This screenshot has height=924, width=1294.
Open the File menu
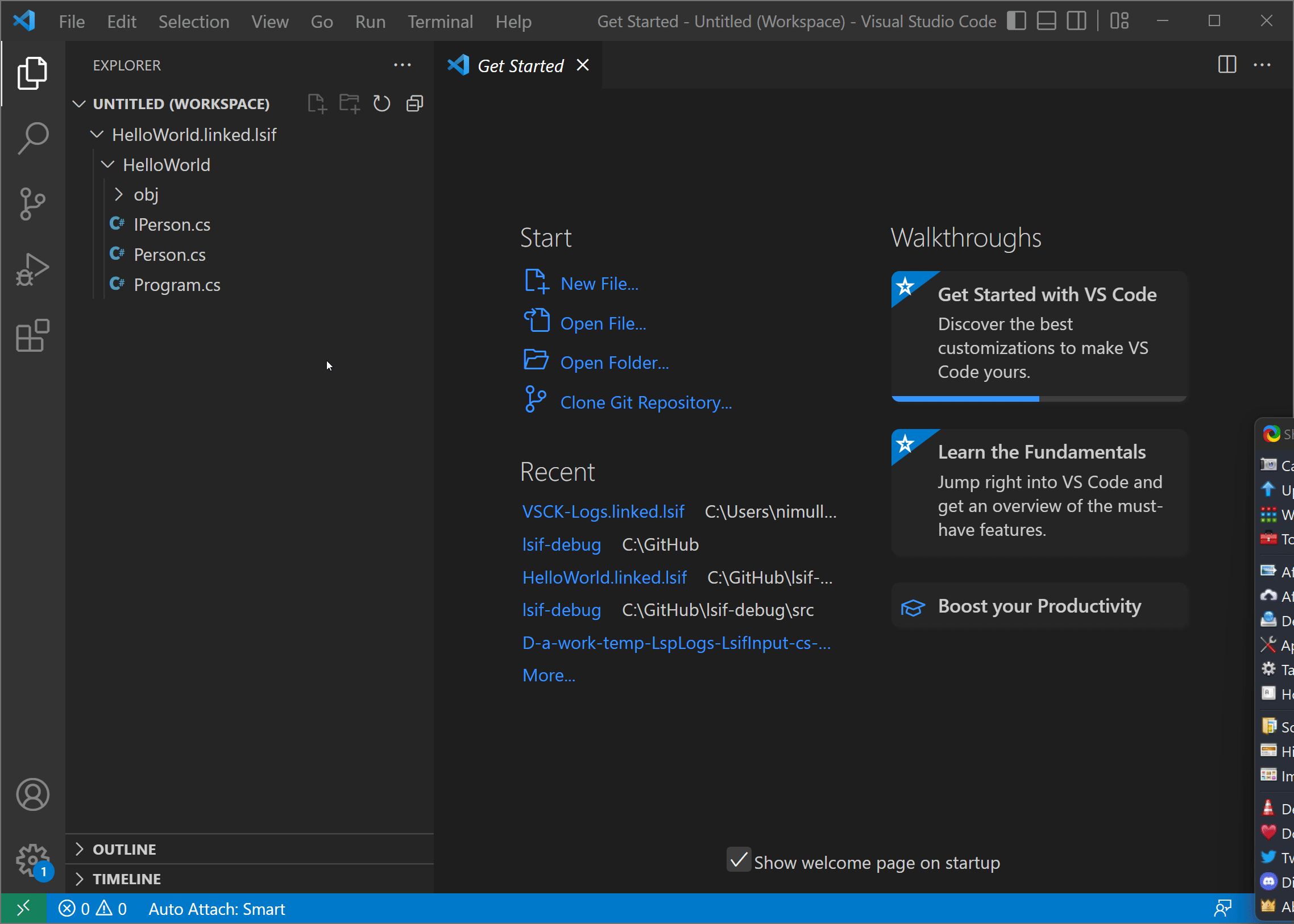point(72,22)
